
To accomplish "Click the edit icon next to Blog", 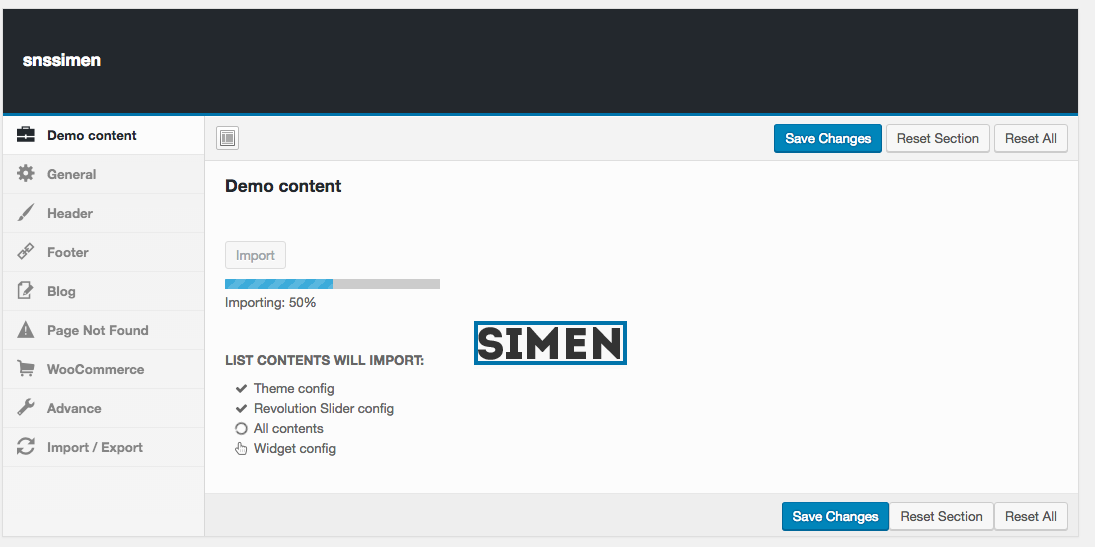I will coord(26,291).
